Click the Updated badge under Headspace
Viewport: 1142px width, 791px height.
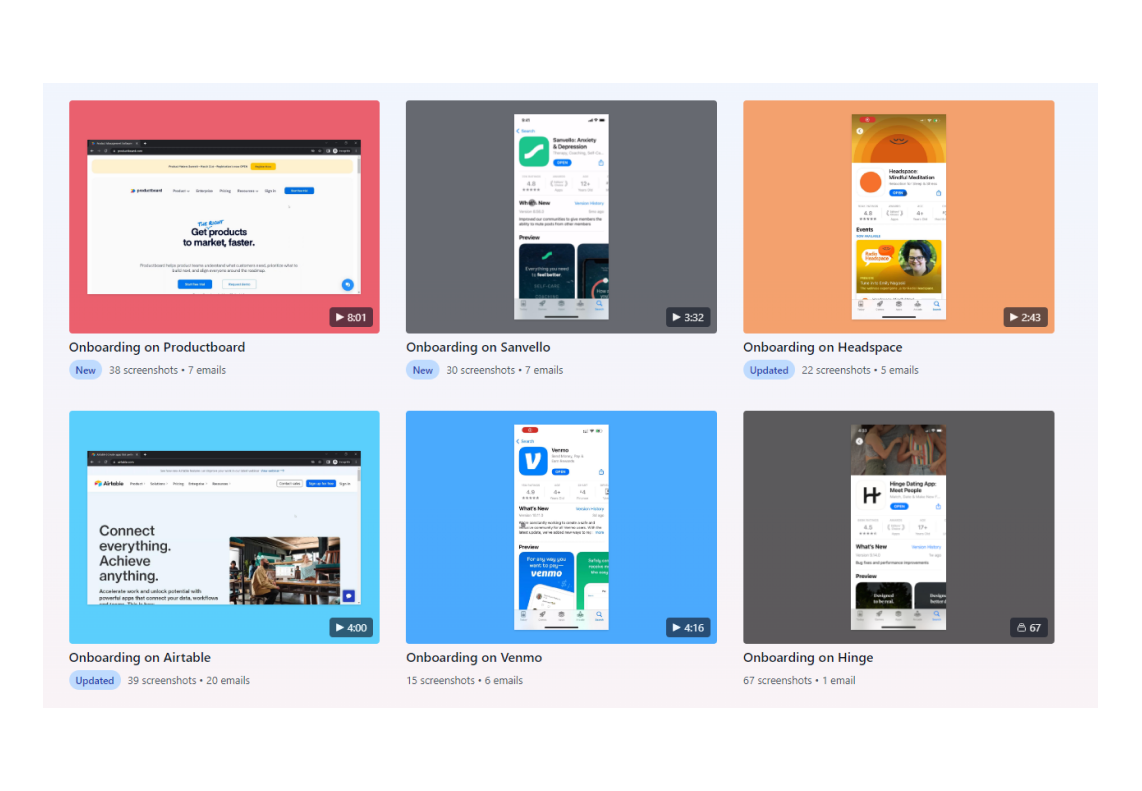768,370
